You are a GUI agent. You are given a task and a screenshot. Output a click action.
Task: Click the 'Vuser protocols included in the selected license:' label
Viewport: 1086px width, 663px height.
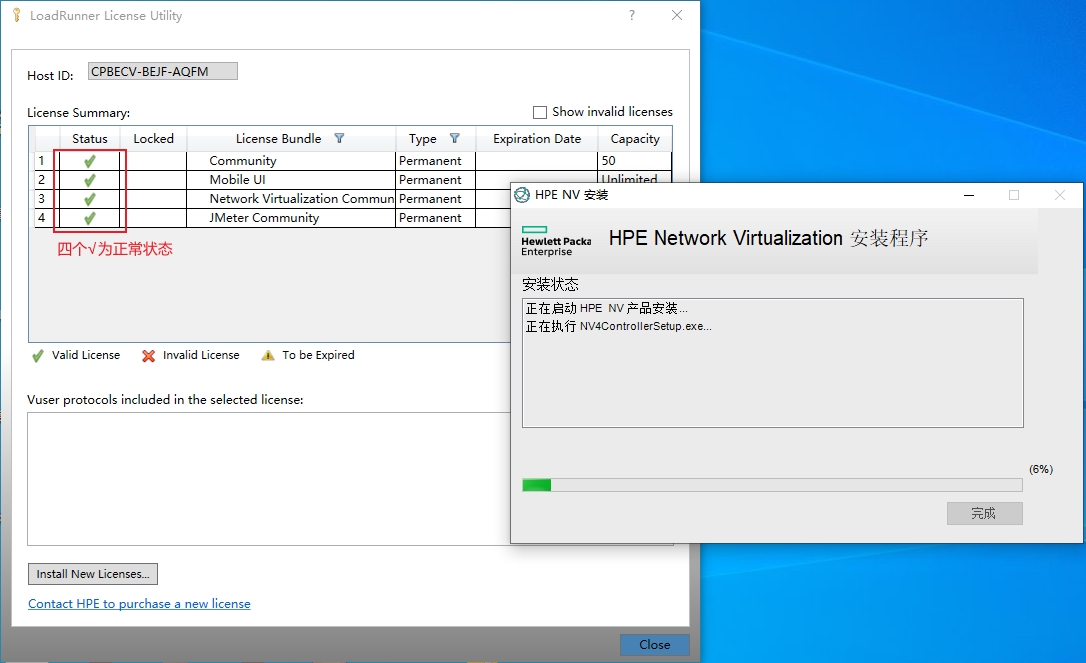pyautogui.click(x=165, y=400)
